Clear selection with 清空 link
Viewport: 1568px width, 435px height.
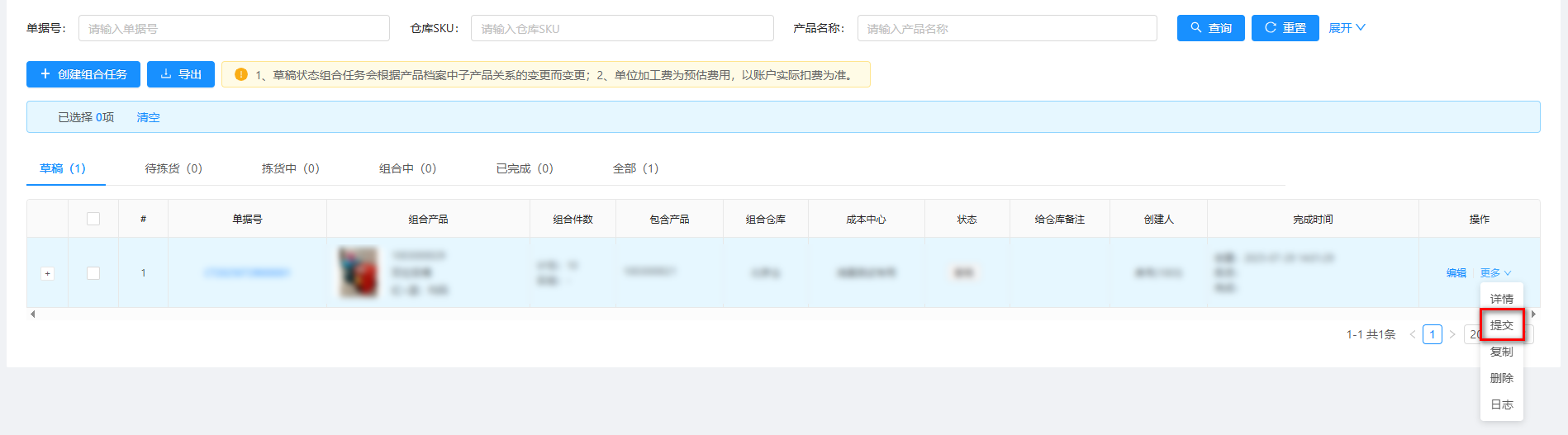pyautogui.click(x=148, y=117)
